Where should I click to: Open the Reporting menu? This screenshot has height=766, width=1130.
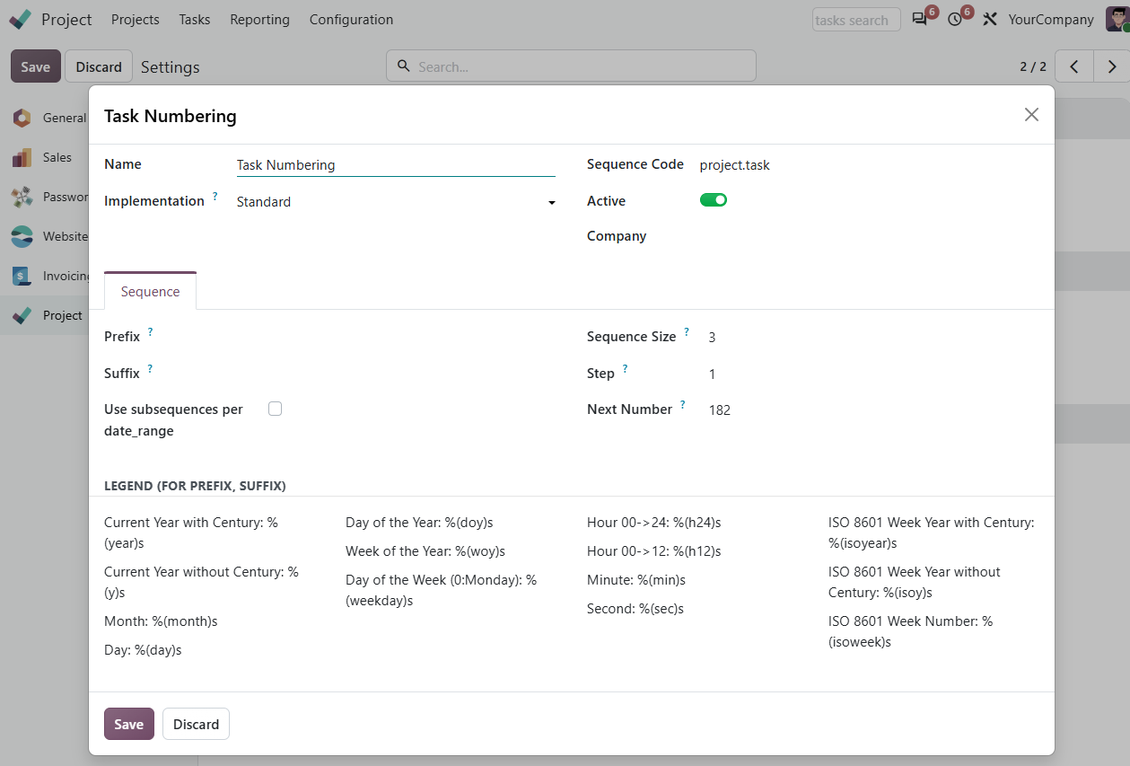pos(259,19)
